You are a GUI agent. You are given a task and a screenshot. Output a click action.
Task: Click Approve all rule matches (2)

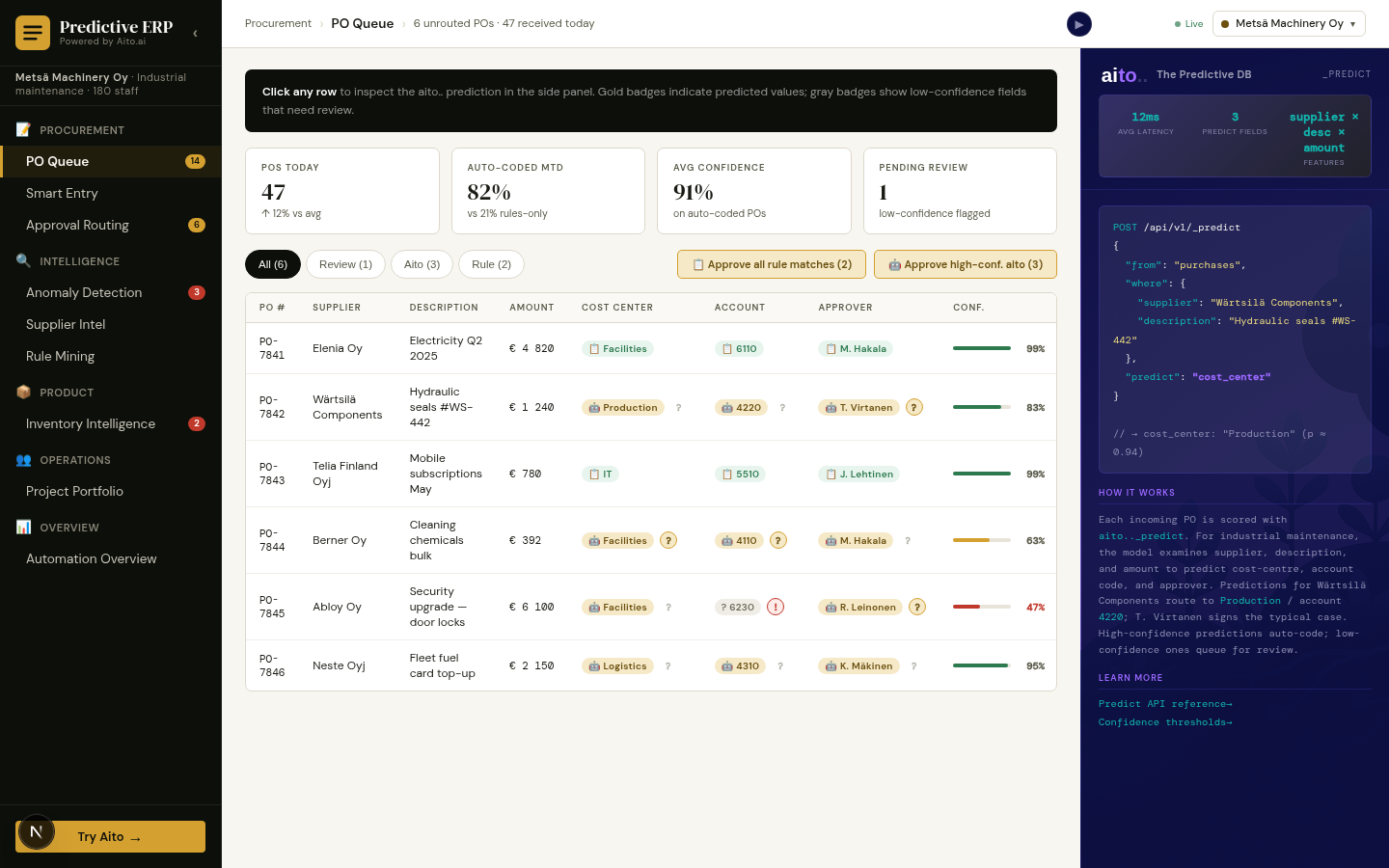772,264
